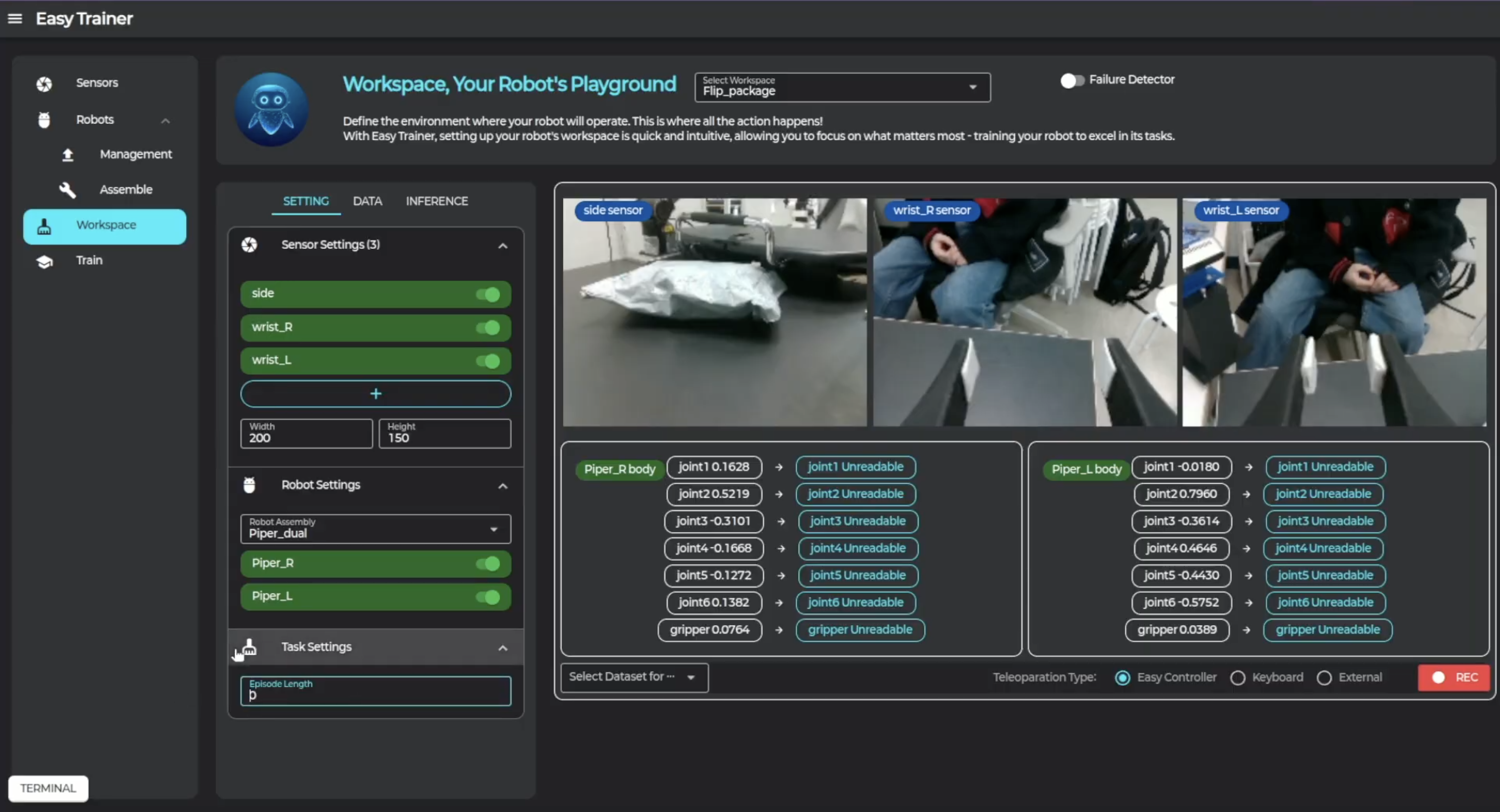
Task: Open the hamburger menu icon
Action: 14,19
